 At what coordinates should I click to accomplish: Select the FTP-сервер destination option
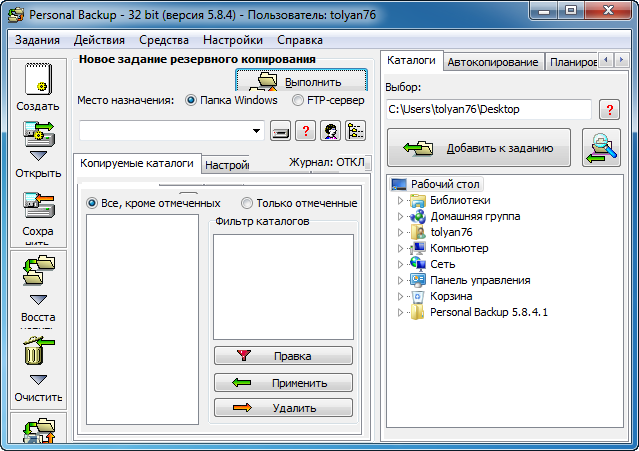point(298,100)
